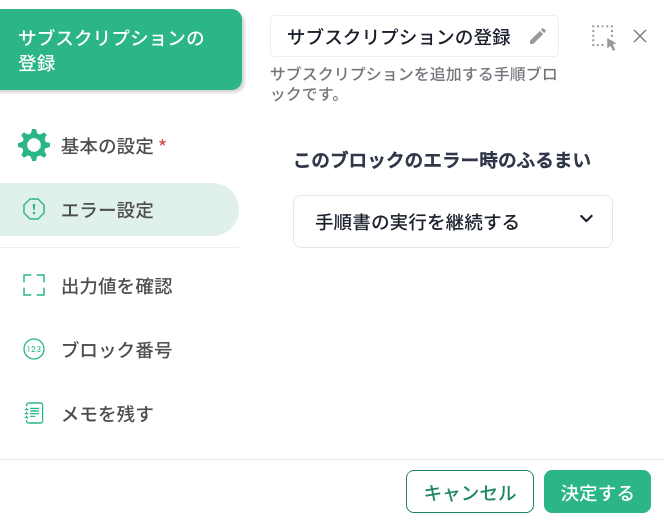Viewport: 664px width, 518px height.
Task: Click the exclamation hexagon icon for エラー設定
Action: click(x=34, y=209)
